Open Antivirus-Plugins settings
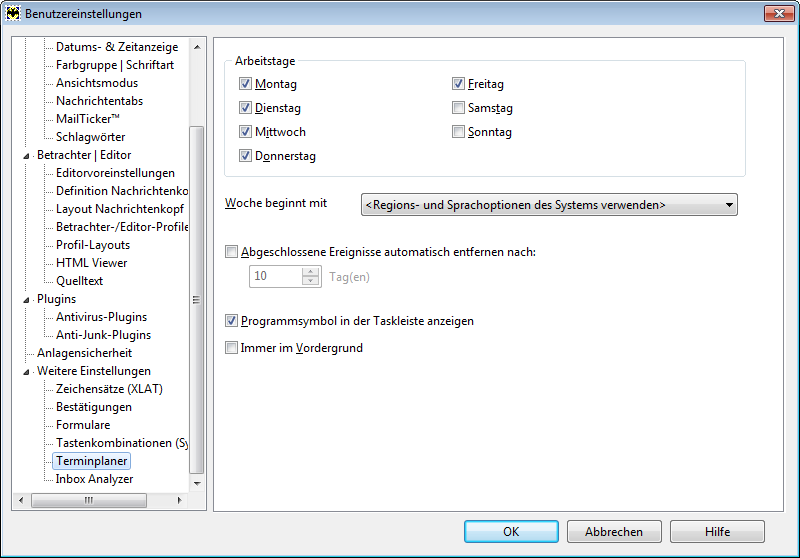The width and height of the screenshot is (800, 558). [102, 317]
